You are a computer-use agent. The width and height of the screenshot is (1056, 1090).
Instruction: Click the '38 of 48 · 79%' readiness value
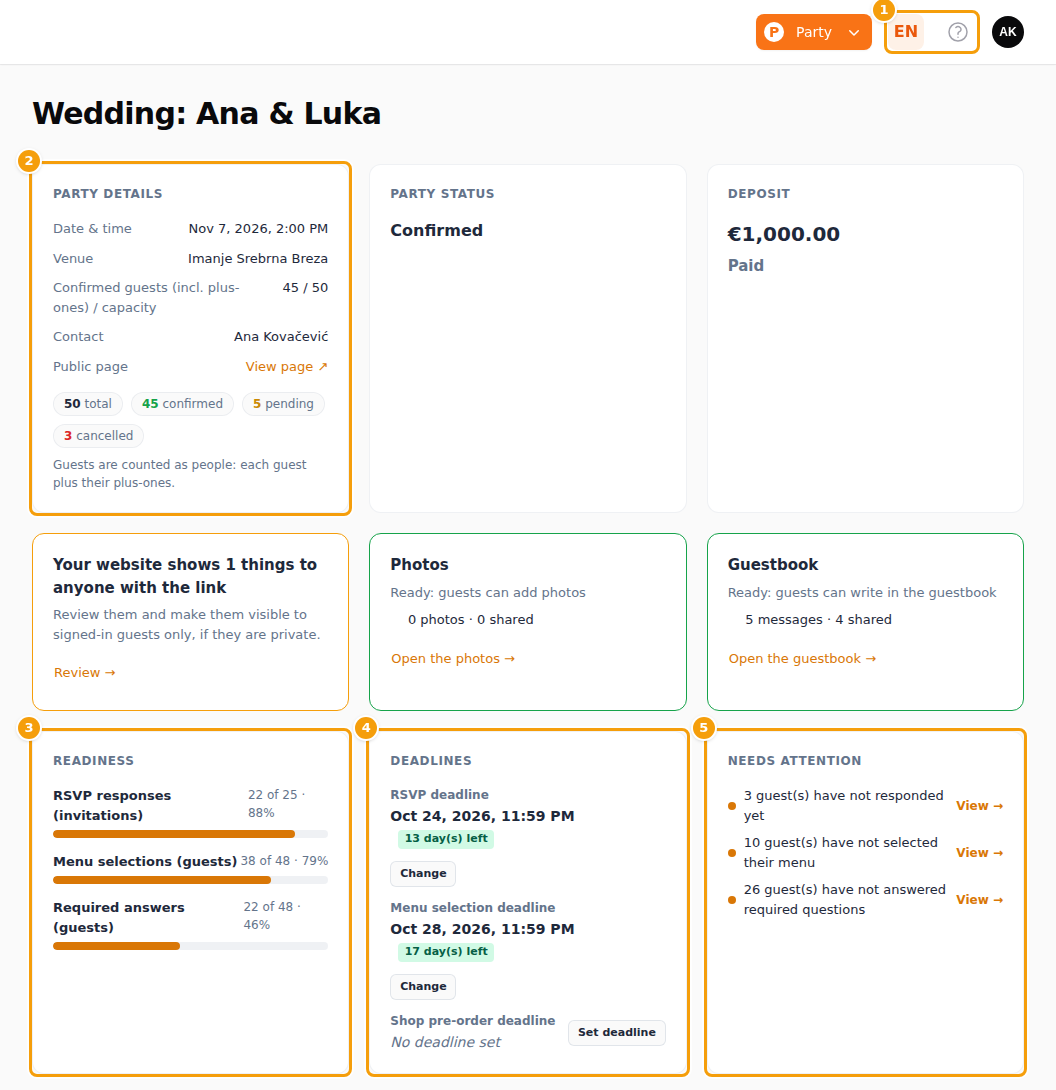pyautogui.click(x=284, y=861)
